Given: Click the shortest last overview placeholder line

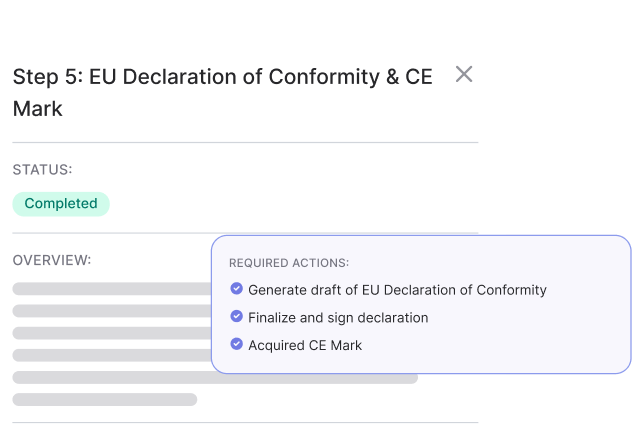Looking at the screenshot, I should (105, 400).
